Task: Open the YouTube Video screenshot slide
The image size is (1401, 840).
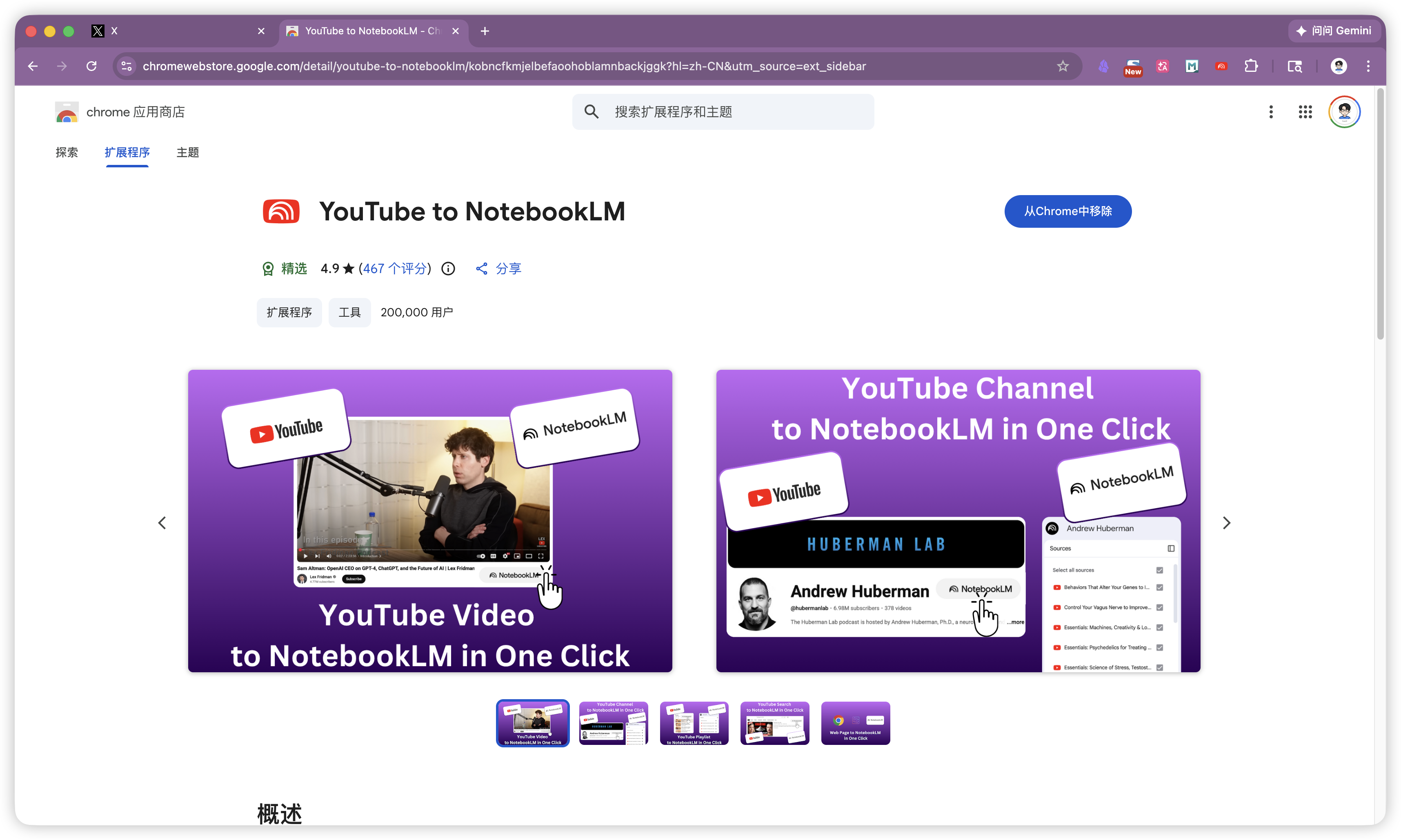Action: point(429,521)
